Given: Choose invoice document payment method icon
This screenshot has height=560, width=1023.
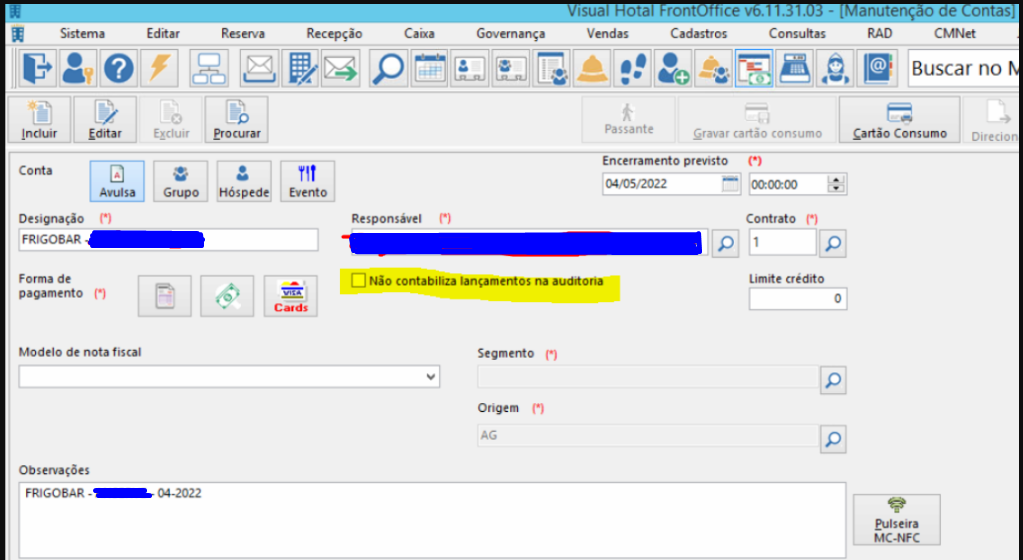Looking at the screenshot, I should (164, 296).
